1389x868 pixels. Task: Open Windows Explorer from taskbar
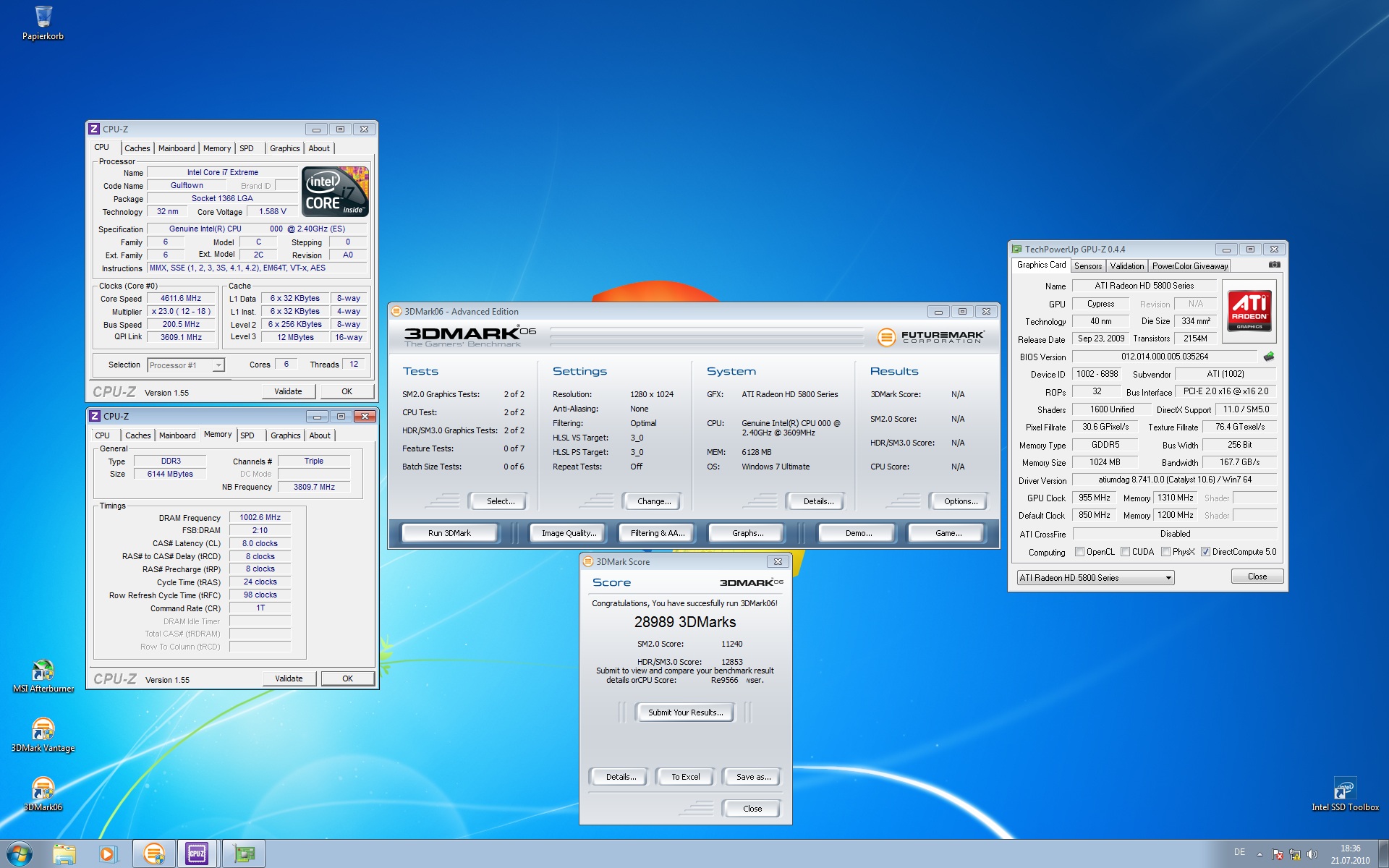64,854
